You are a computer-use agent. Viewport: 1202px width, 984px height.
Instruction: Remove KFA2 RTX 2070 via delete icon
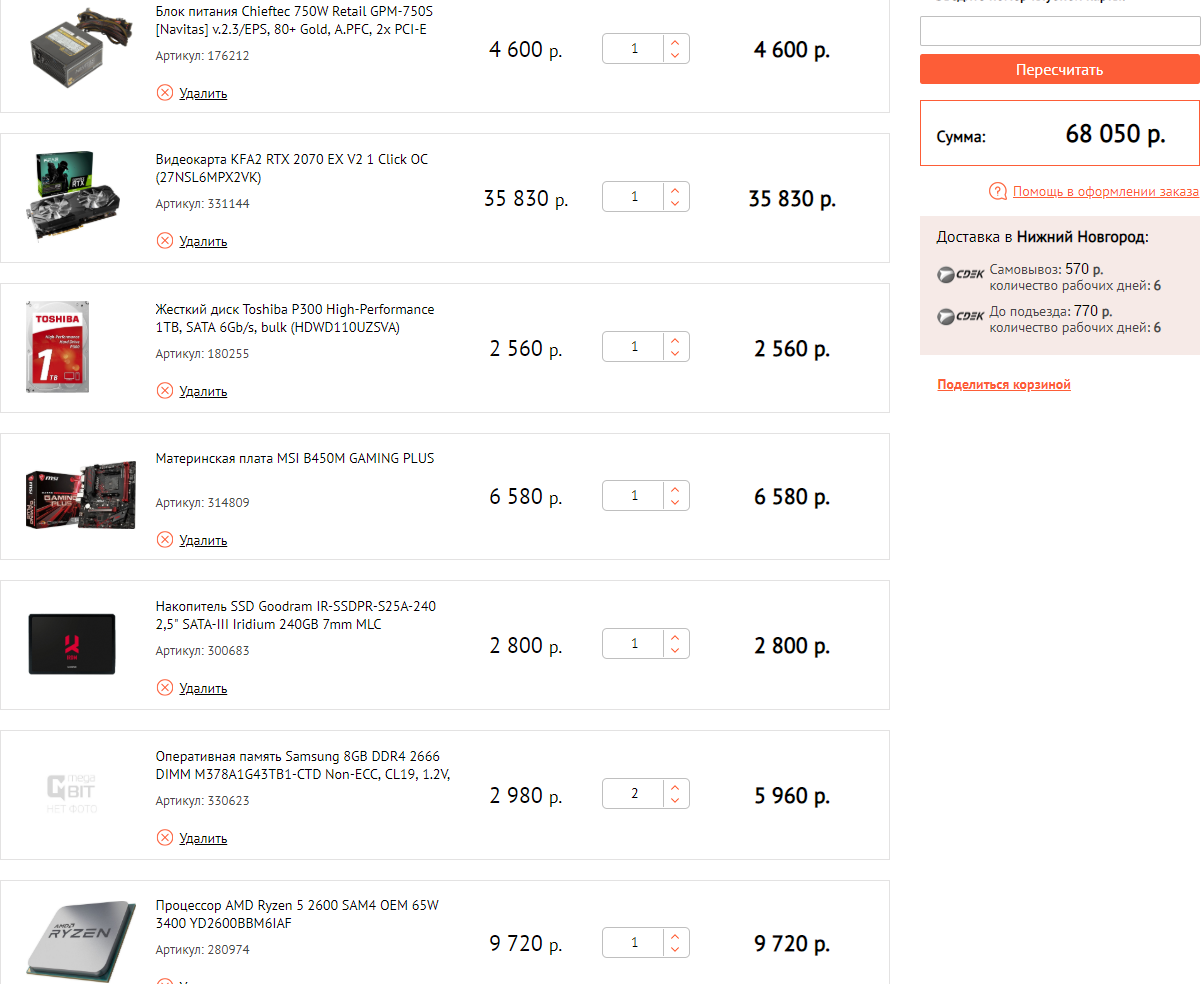point(165,241)
